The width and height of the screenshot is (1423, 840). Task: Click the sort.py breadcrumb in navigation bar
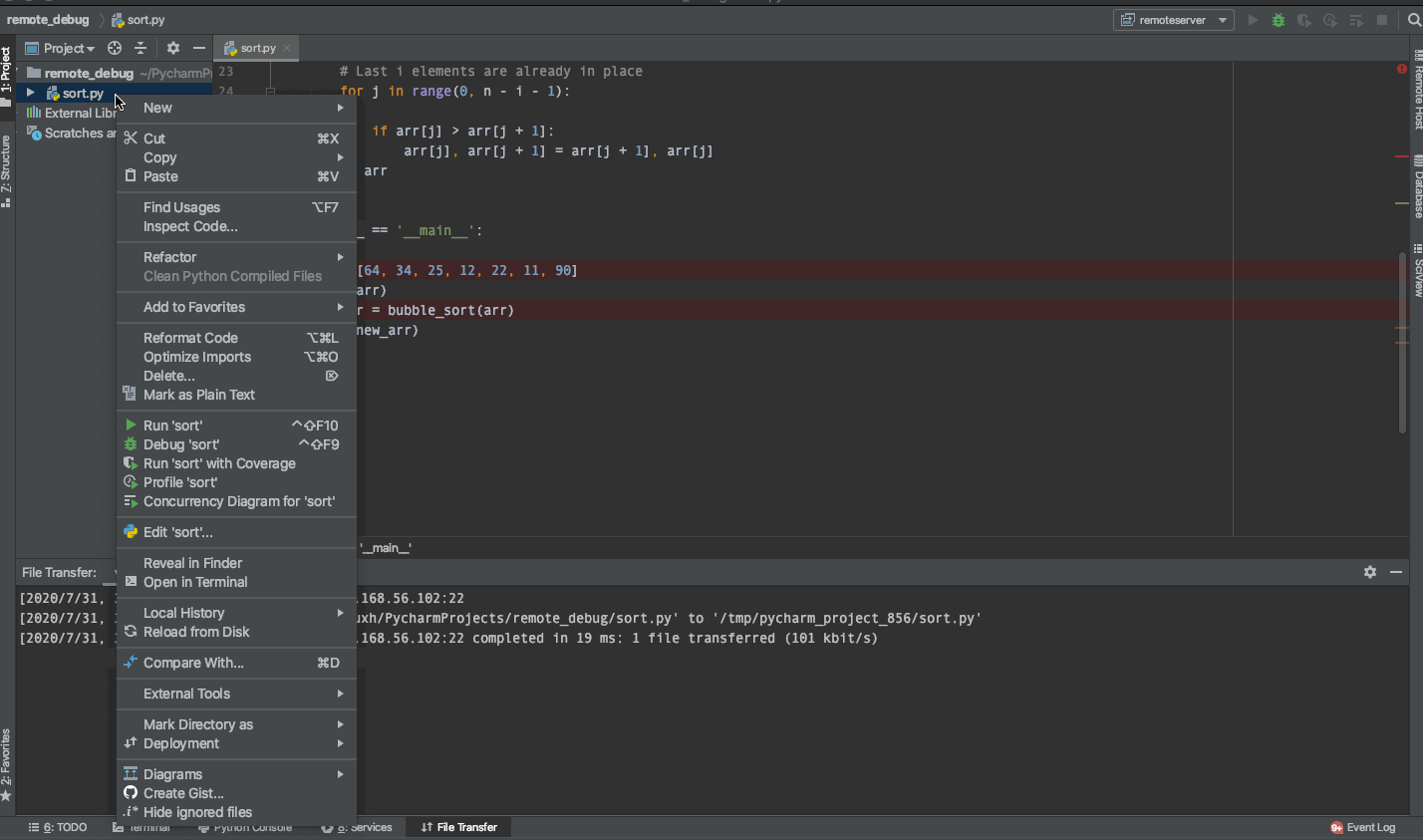(139, 20)
